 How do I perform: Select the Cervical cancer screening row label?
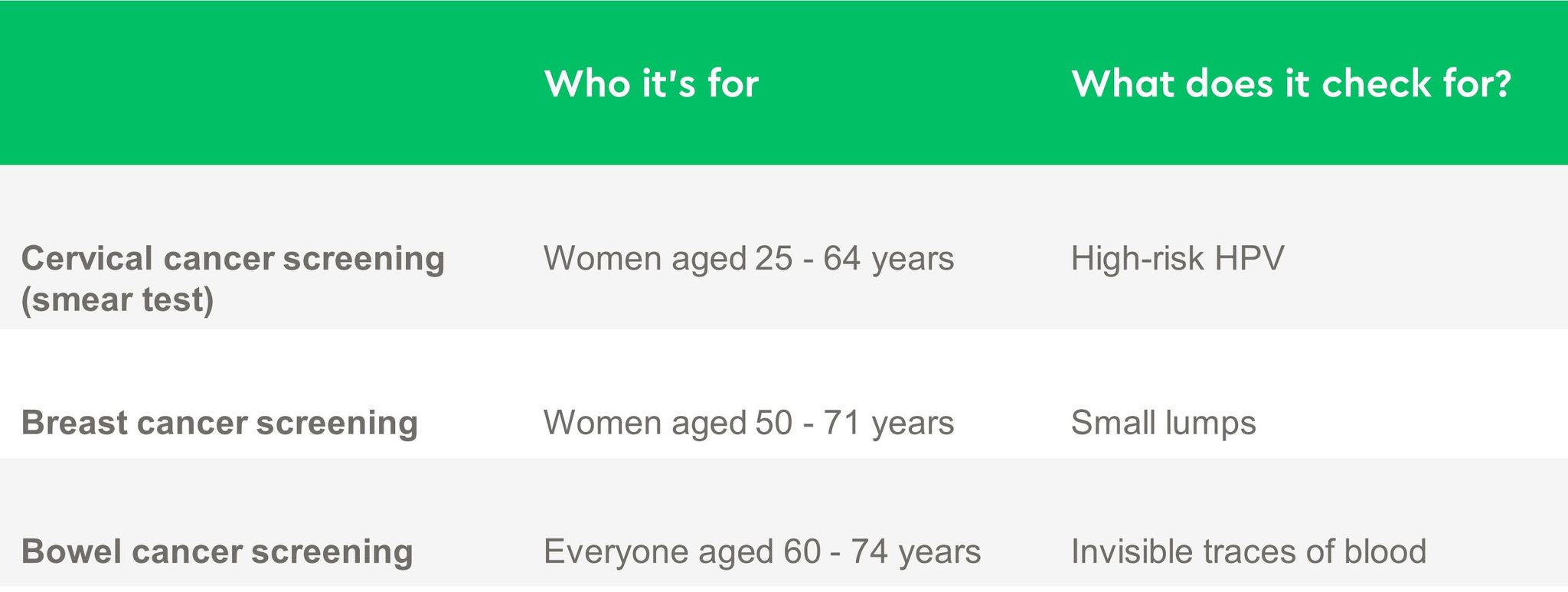point(233,278)
